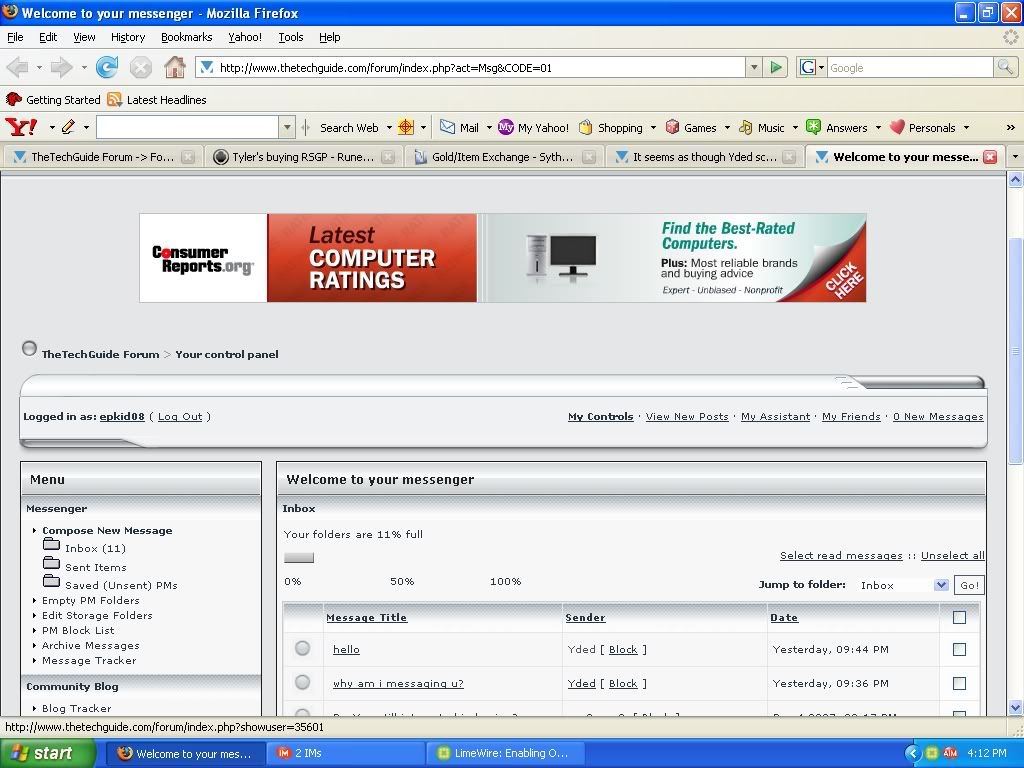
Task: Open the Inbox (11) folder
Action: 94,548
